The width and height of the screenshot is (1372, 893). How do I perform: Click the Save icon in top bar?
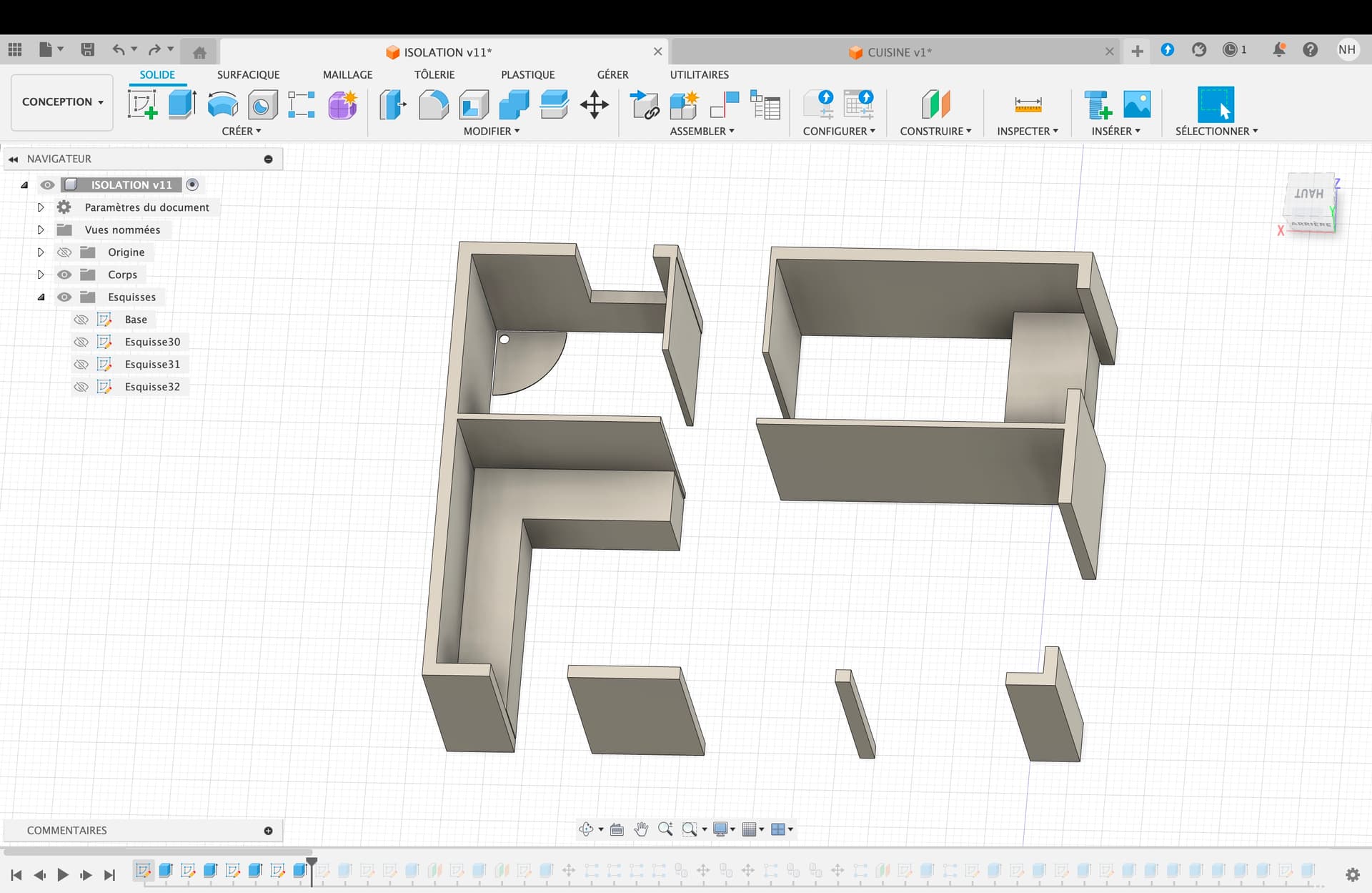pyautogui.click(x=87, y=49)
